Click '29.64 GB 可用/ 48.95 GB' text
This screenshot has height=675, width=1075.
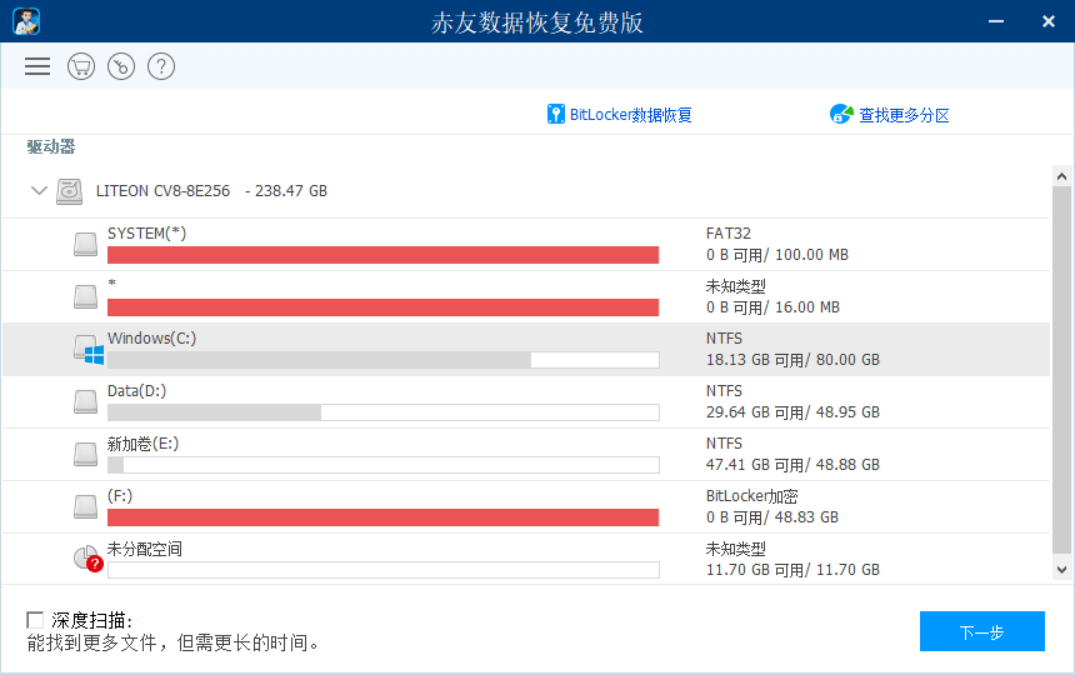pyautogui.click(x=793, y=413)
